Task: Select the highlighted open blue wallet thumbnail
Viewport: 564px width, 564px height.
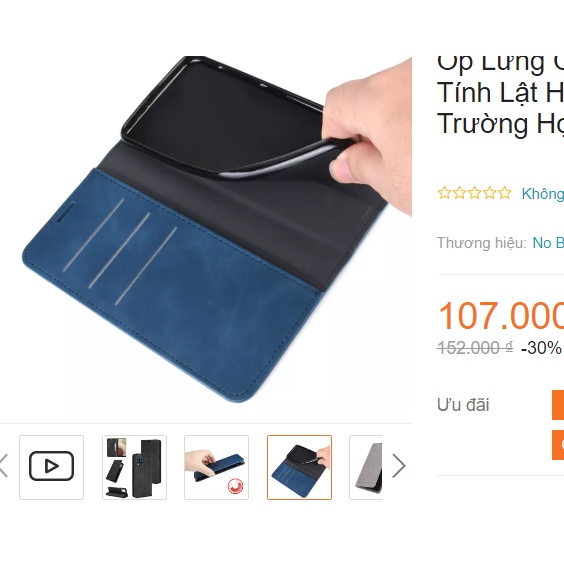Action: [299, 467]
